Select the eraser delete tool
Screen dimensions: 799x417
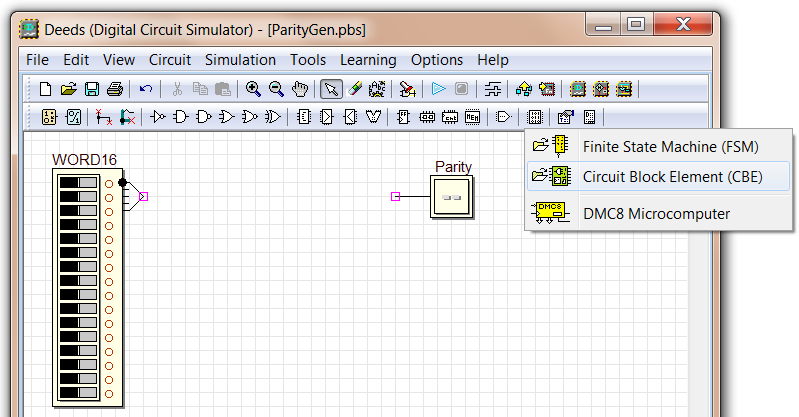[x=354, y=89]
